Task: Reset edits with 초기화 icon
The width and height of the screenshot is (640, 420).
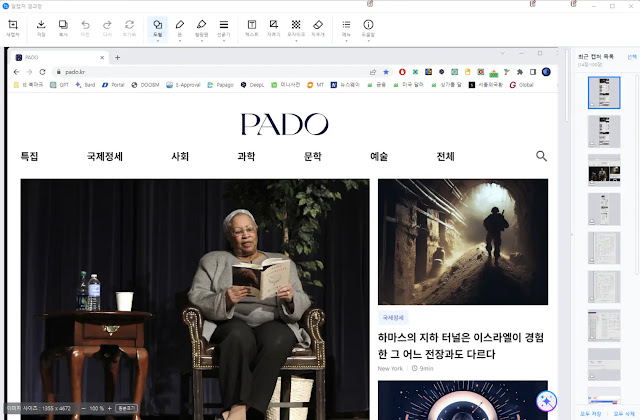Action: (x=129, y=29)
